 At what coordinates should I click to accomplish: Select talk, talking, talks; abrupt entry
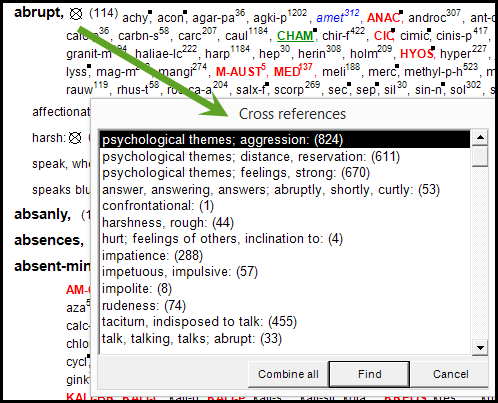pyautogui.click(x=285, y=338)
